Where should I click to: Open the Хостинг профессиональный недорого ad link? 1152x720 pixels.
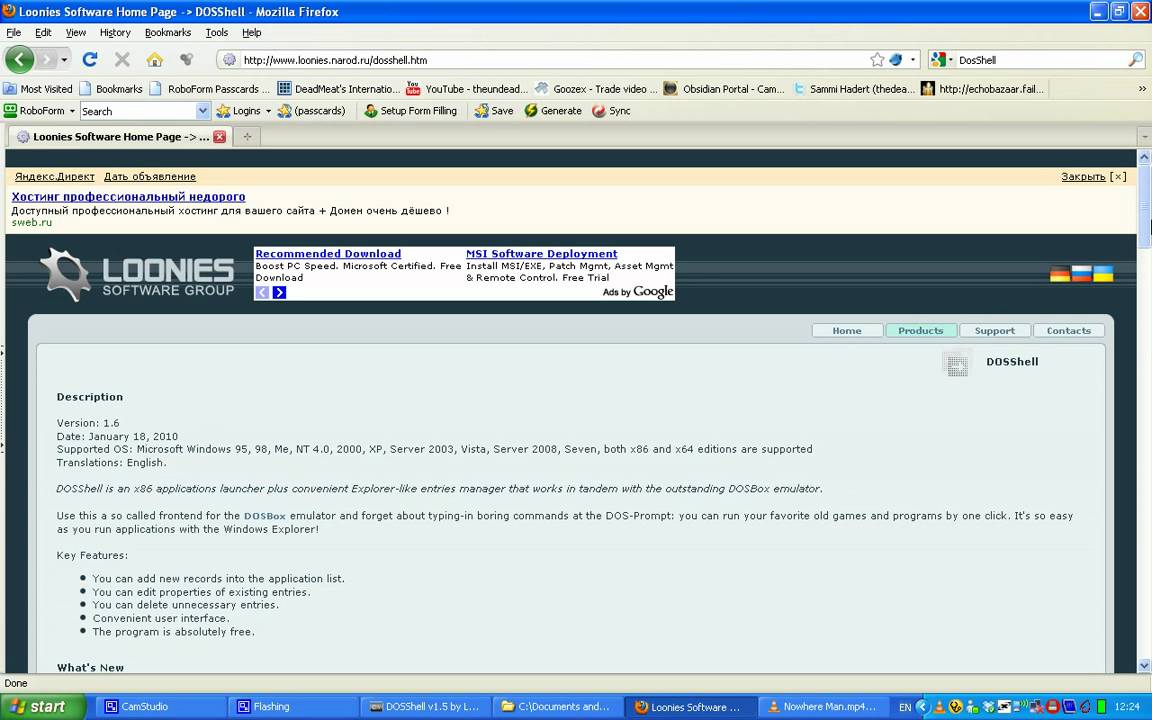[x=129, y=196]
